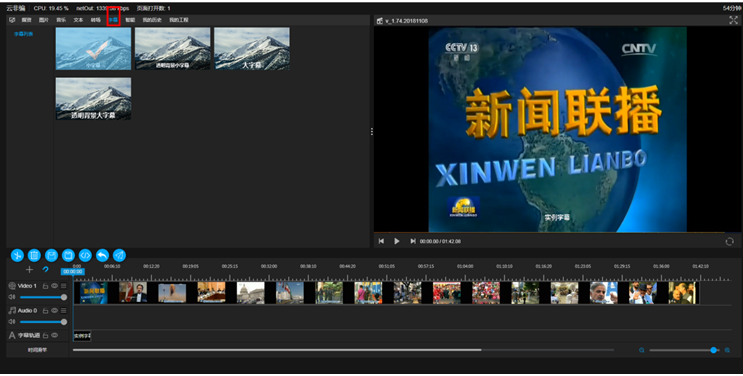Open the 文本 tab
Image resolution: width=743 pixels, height=376 pixels.
click(x=78, y=20)
